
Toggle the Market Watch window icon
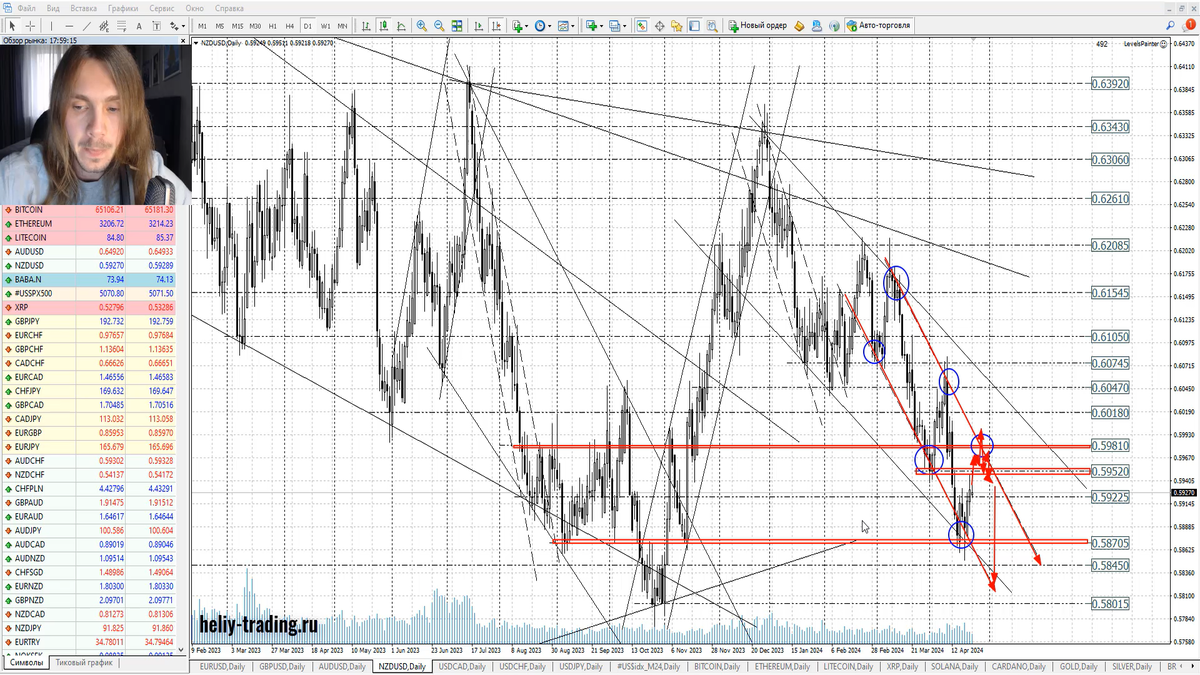642,25
